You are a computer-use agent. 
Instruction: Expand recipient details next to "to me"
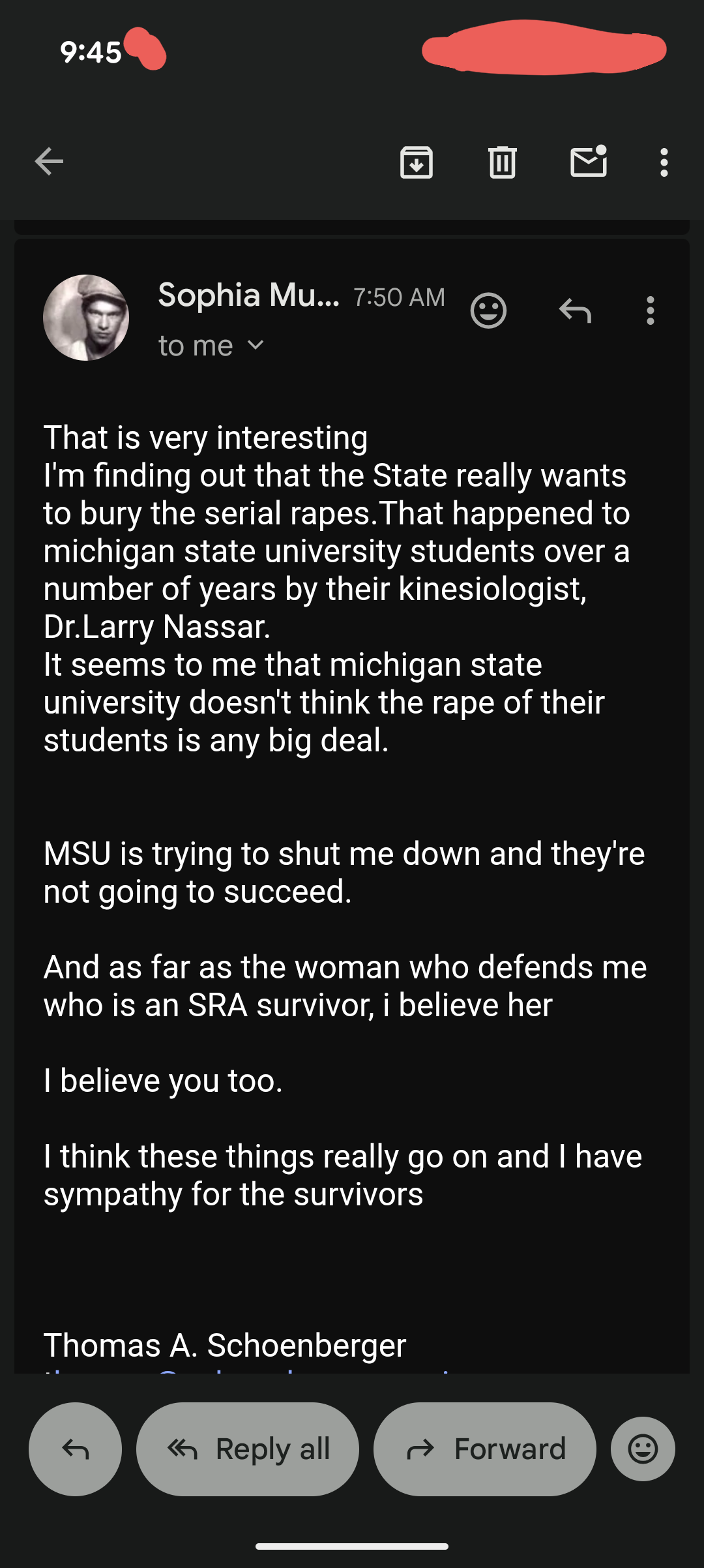coord(256,346)
